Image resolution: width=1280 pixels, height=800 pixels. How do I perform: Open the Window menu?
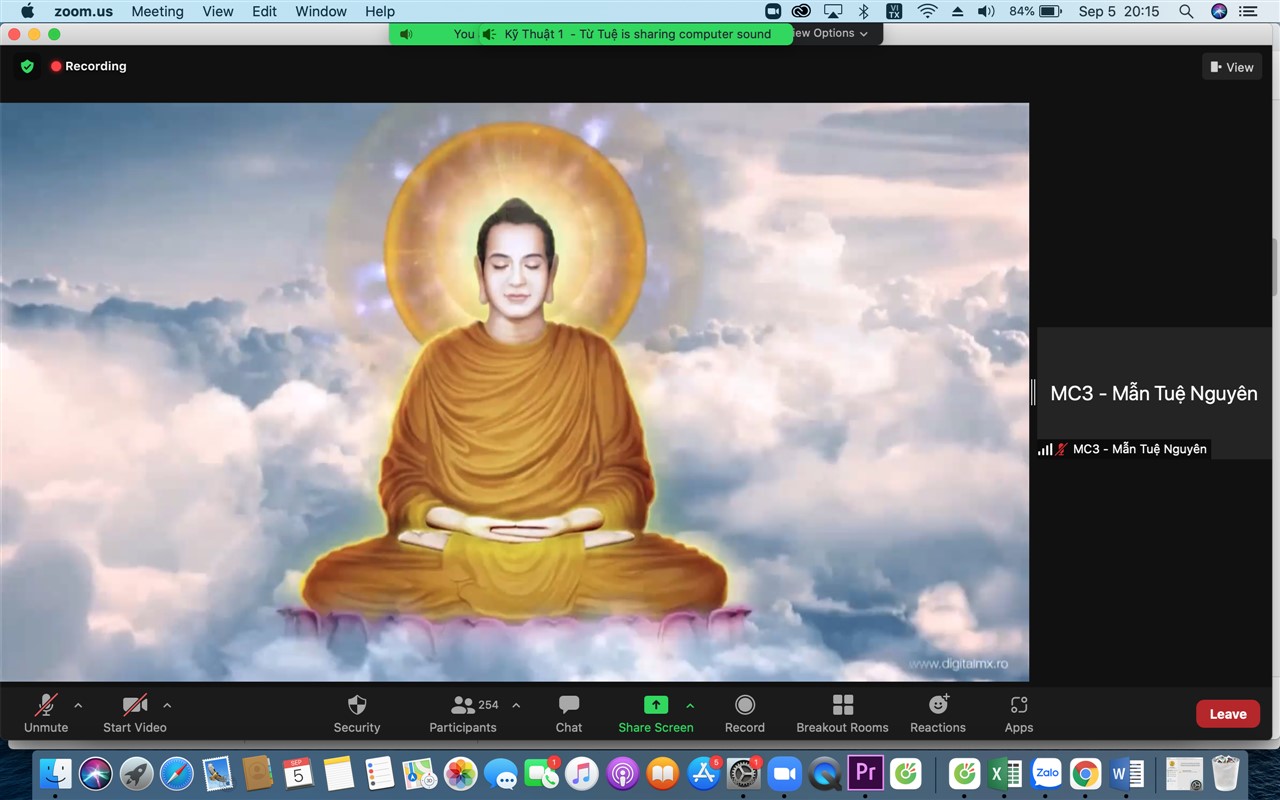click(320, 11)
